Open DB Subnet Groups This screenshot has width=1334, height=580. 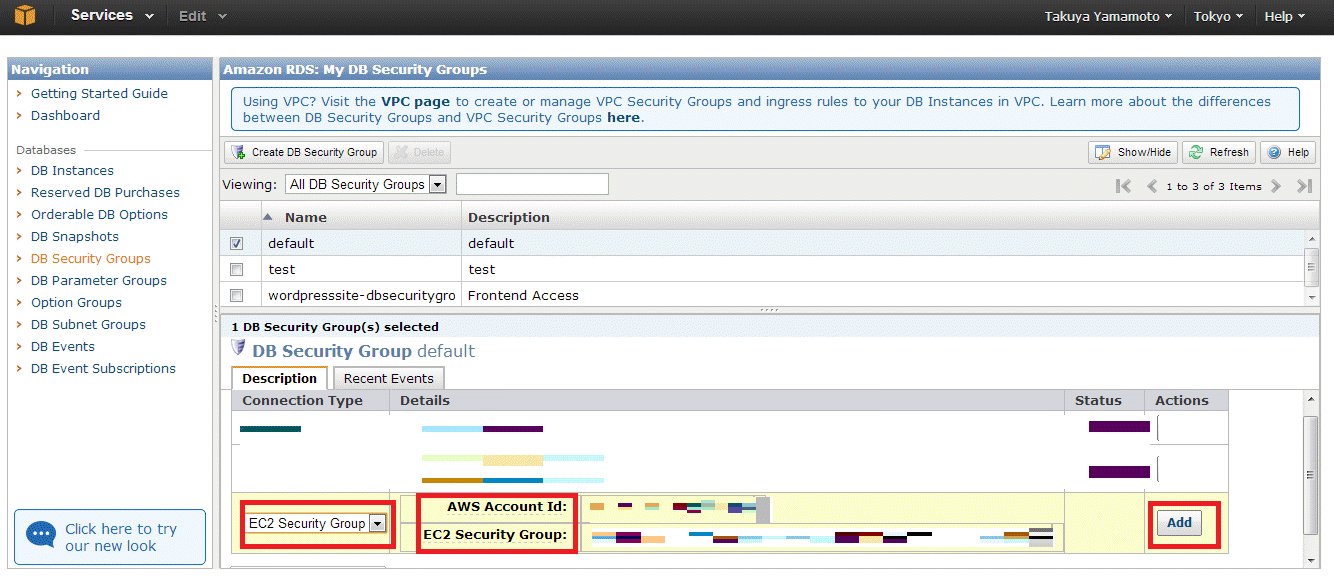click(x=88, y=325)
